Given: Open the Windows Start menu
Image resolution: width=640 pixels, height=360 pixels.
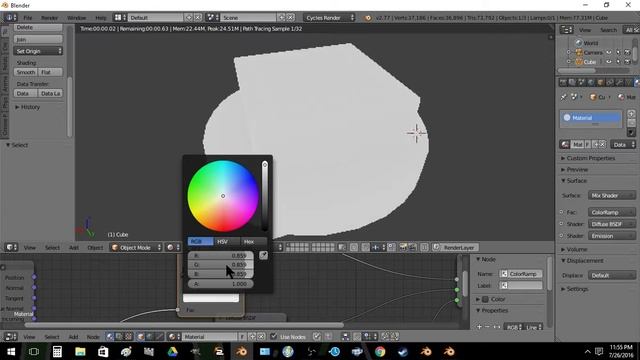Looking at the screenshot, I should (x=11, y=351).
